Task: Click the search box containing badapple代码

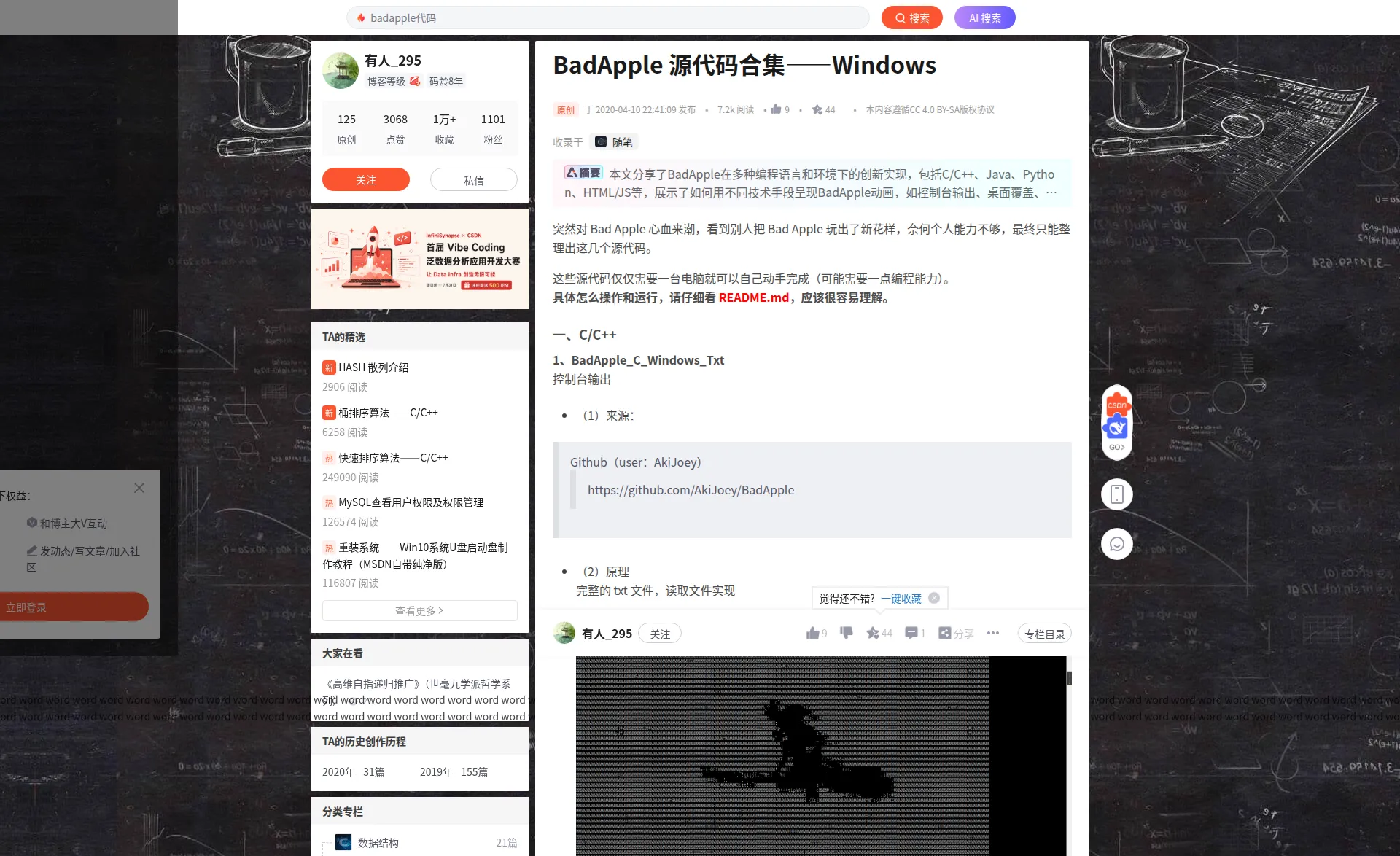Action: coord(607,17)
